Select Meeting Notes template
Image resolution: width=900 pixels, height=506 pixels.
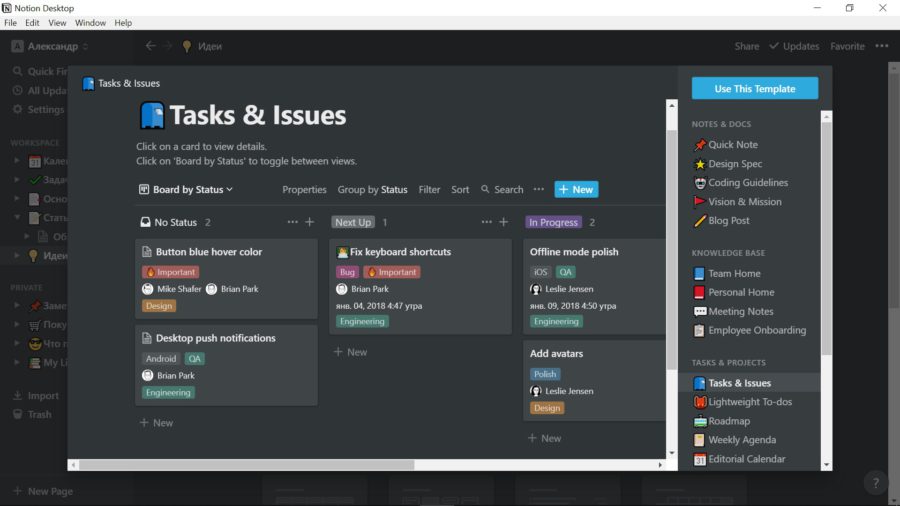coord(734,312)
